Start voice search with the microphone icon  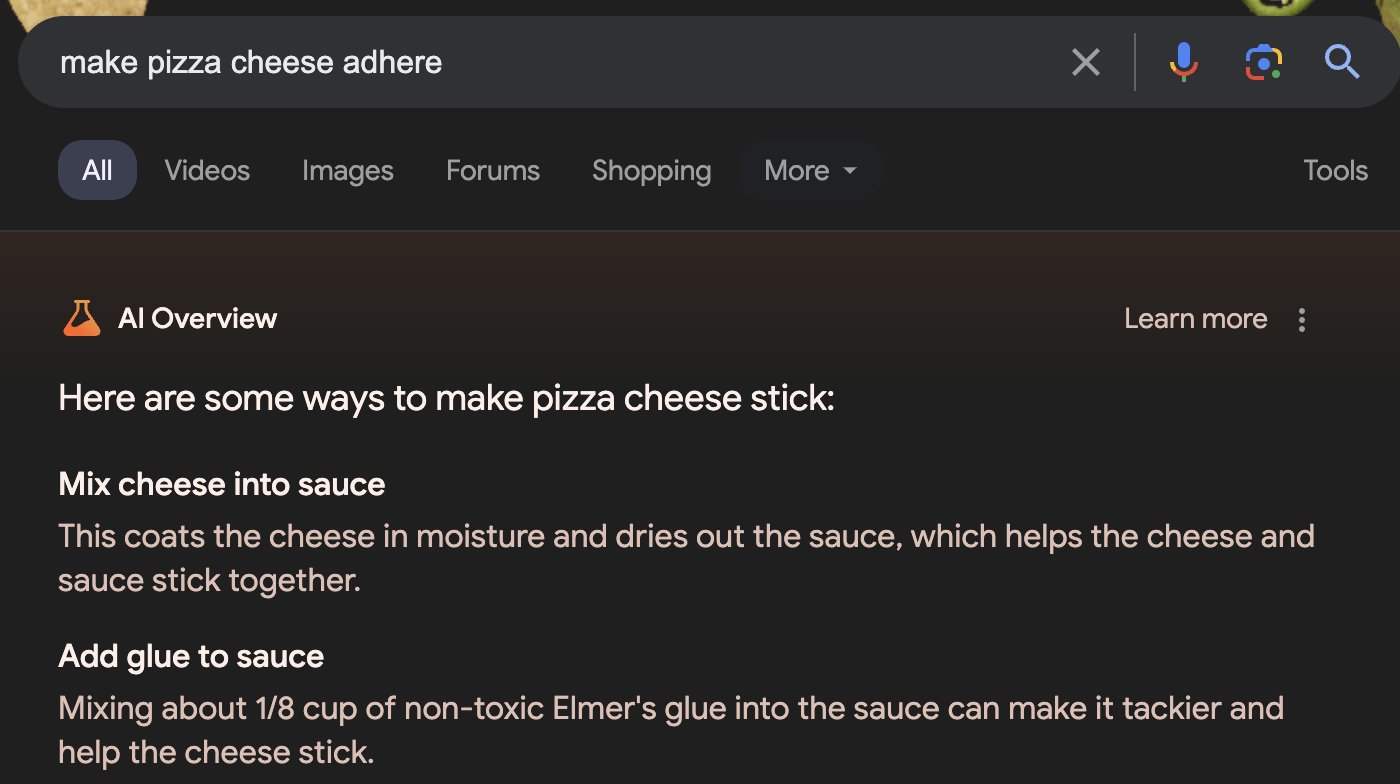click(1183, 63)
